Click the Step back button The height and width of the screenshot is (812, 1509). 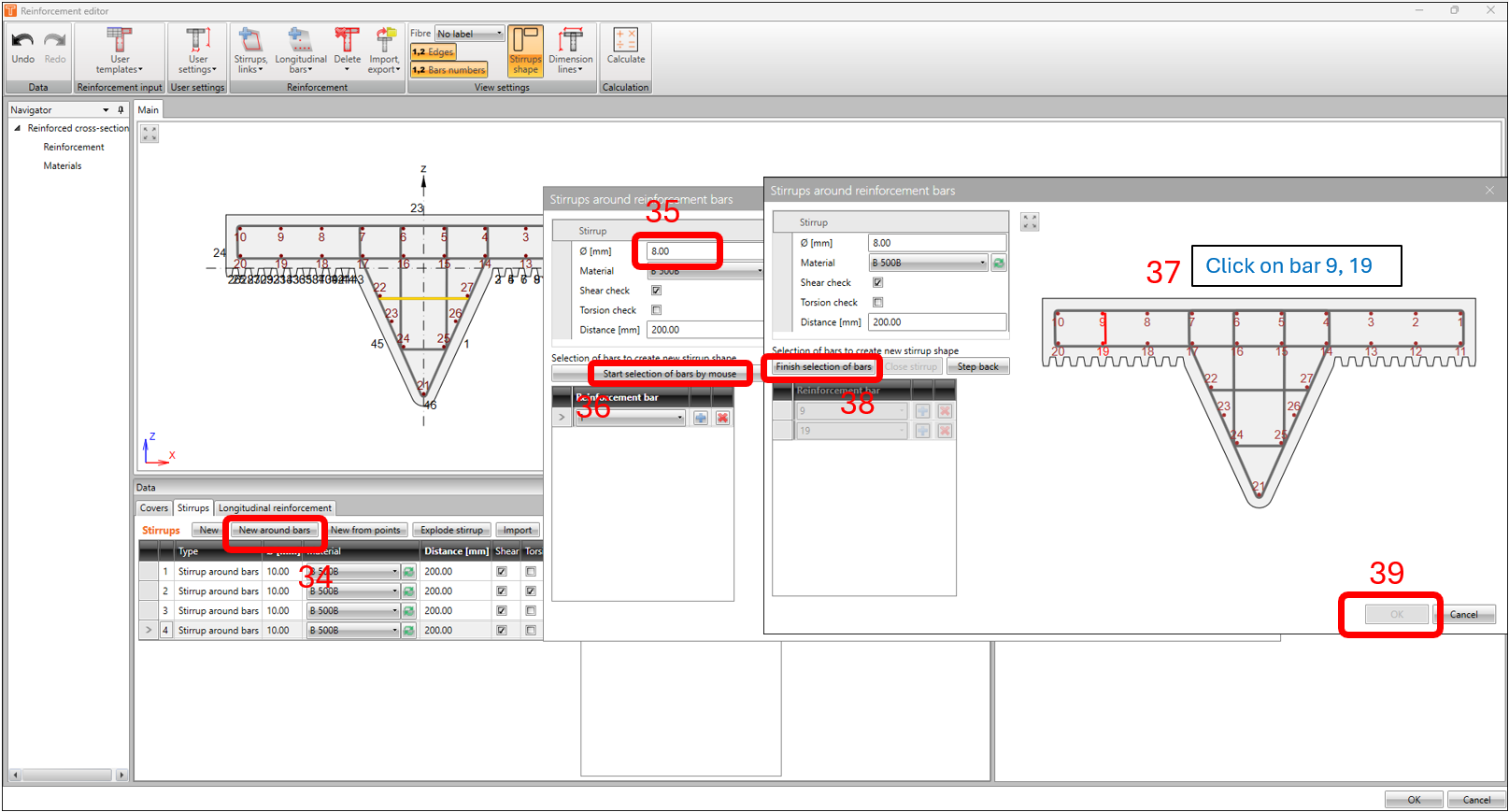pyautogui.click(x=978, y=367)
